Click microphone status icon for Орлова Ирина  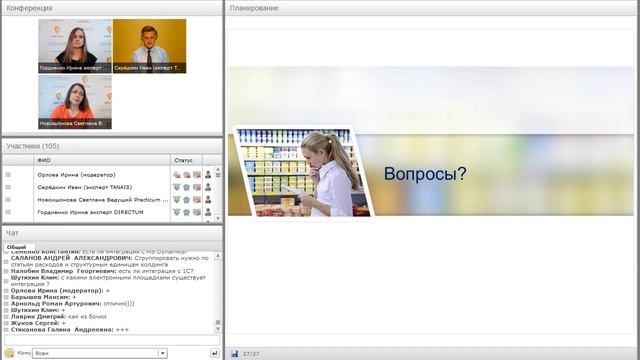[177, 175]
